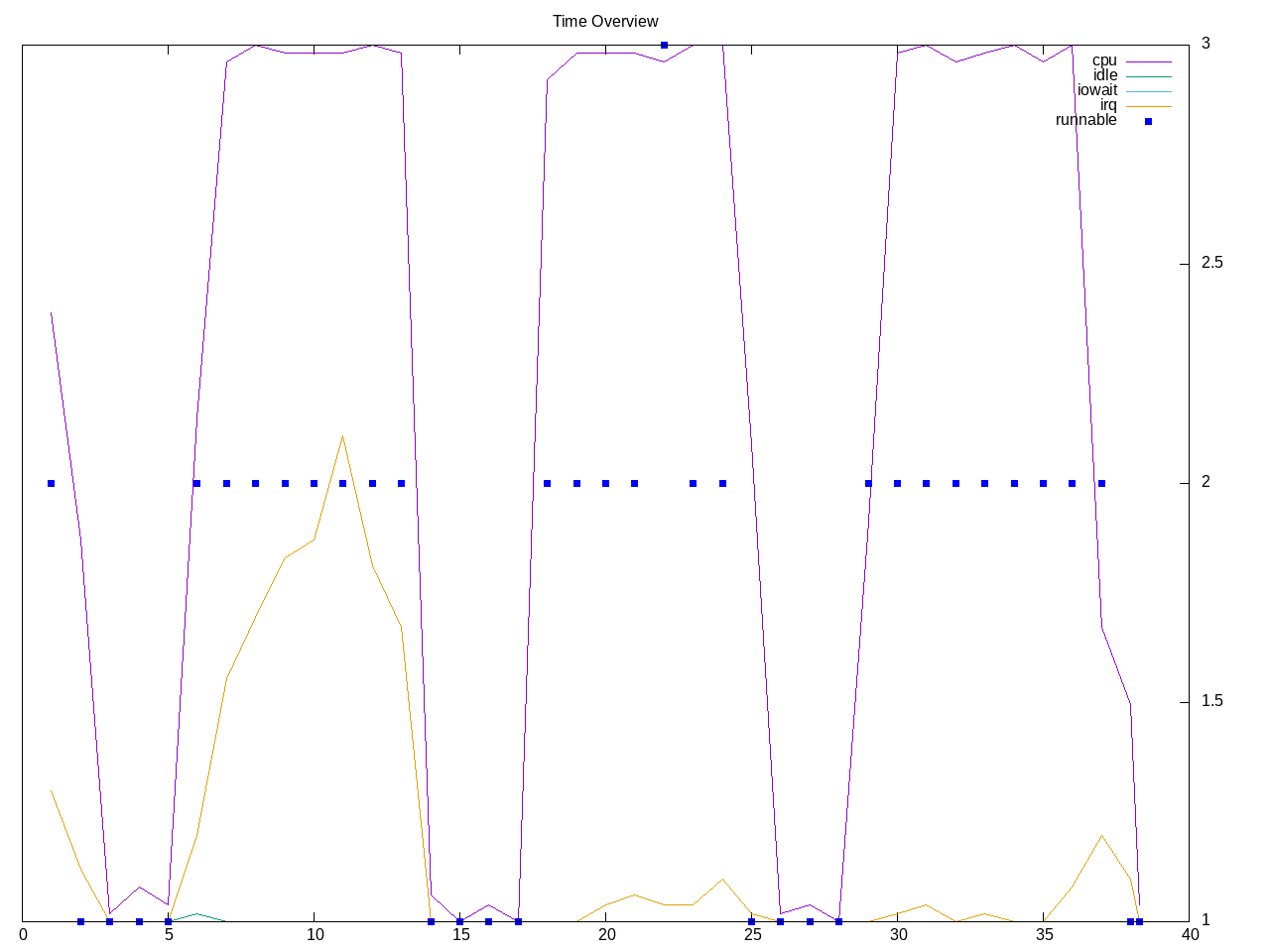Click the x-axis tick label "20"
Image resolution: width=1270 pixels, height=952 pixels.
[606, 934]
